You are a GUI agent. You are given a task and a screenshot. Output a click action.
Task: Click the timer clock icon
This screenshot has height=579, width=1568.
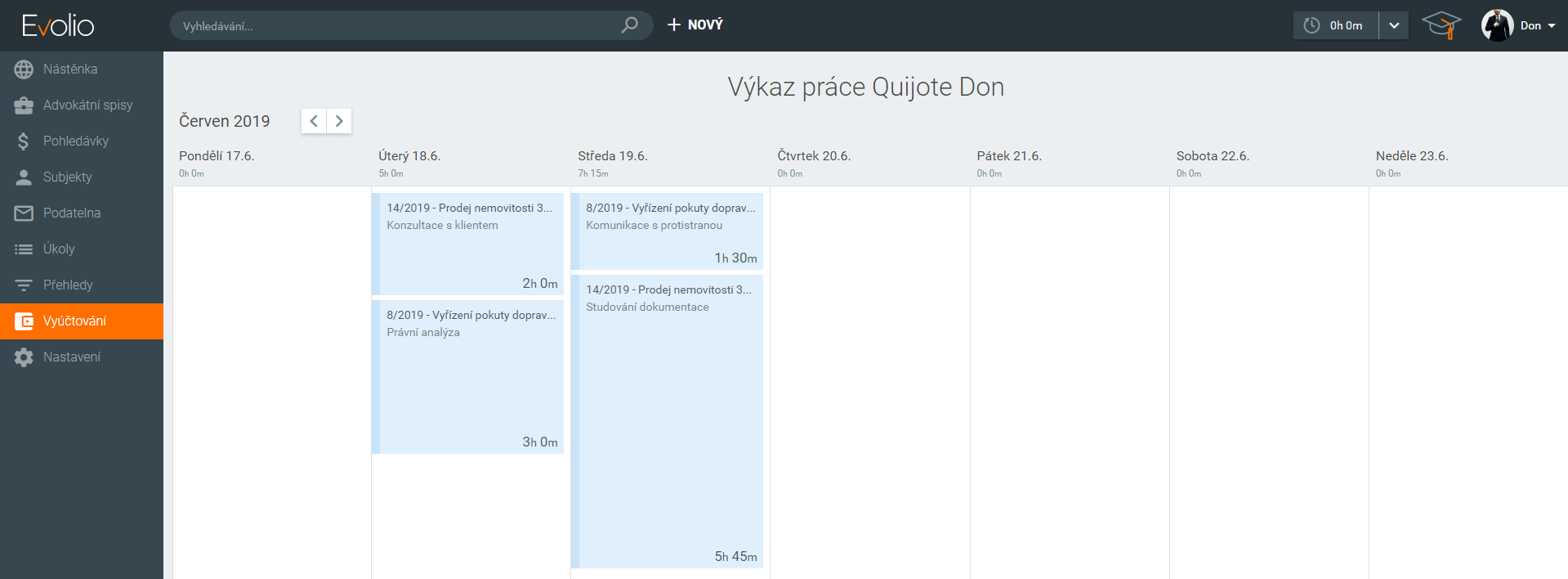pos(1311,25)
